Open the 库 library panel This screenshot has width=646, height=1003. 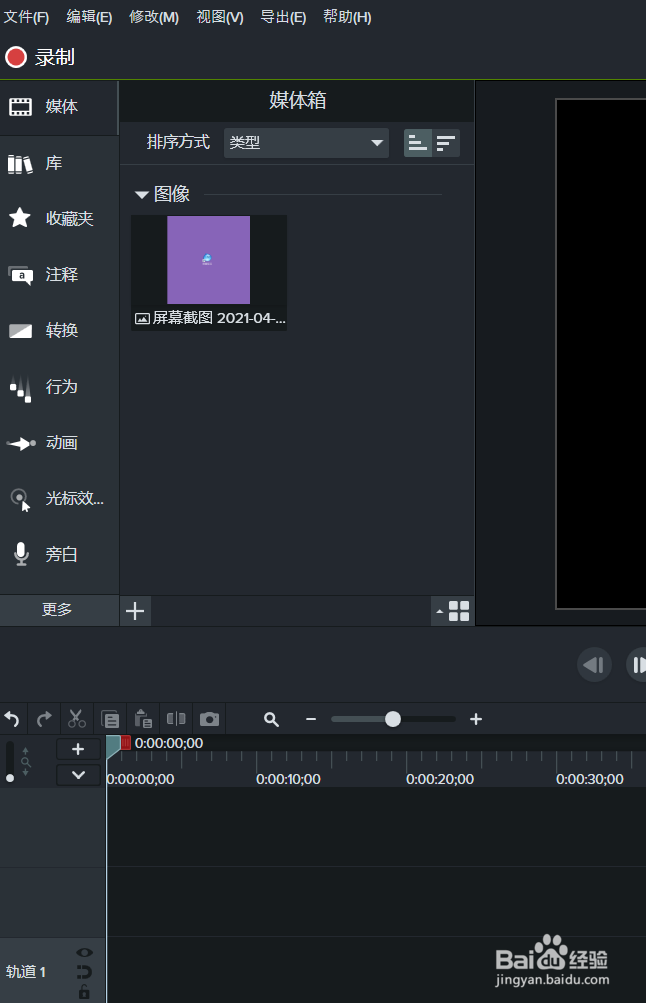59,164
